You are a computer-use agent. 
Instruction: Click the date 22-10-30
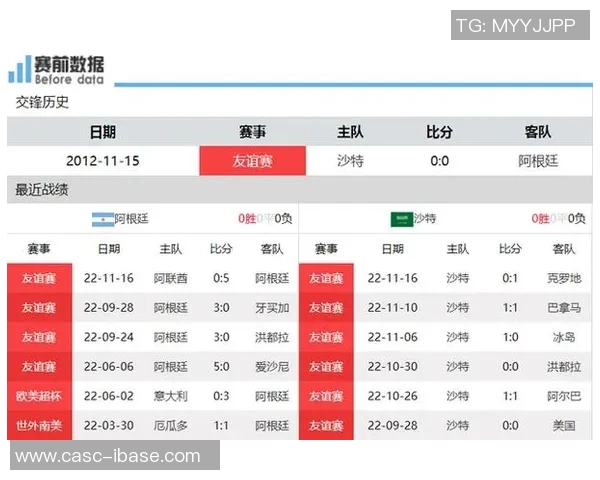pyautogui.click(x=393, y=367)
